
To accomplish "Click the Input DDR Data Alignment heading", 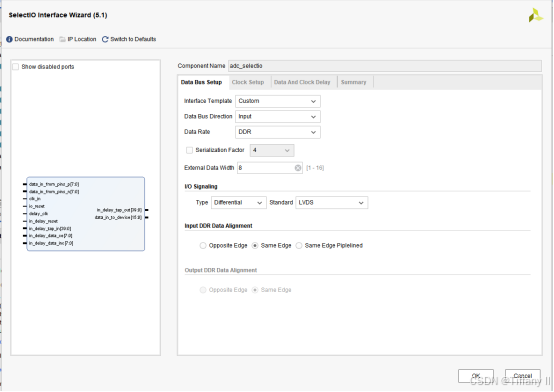I will click(x=218, y=226).
